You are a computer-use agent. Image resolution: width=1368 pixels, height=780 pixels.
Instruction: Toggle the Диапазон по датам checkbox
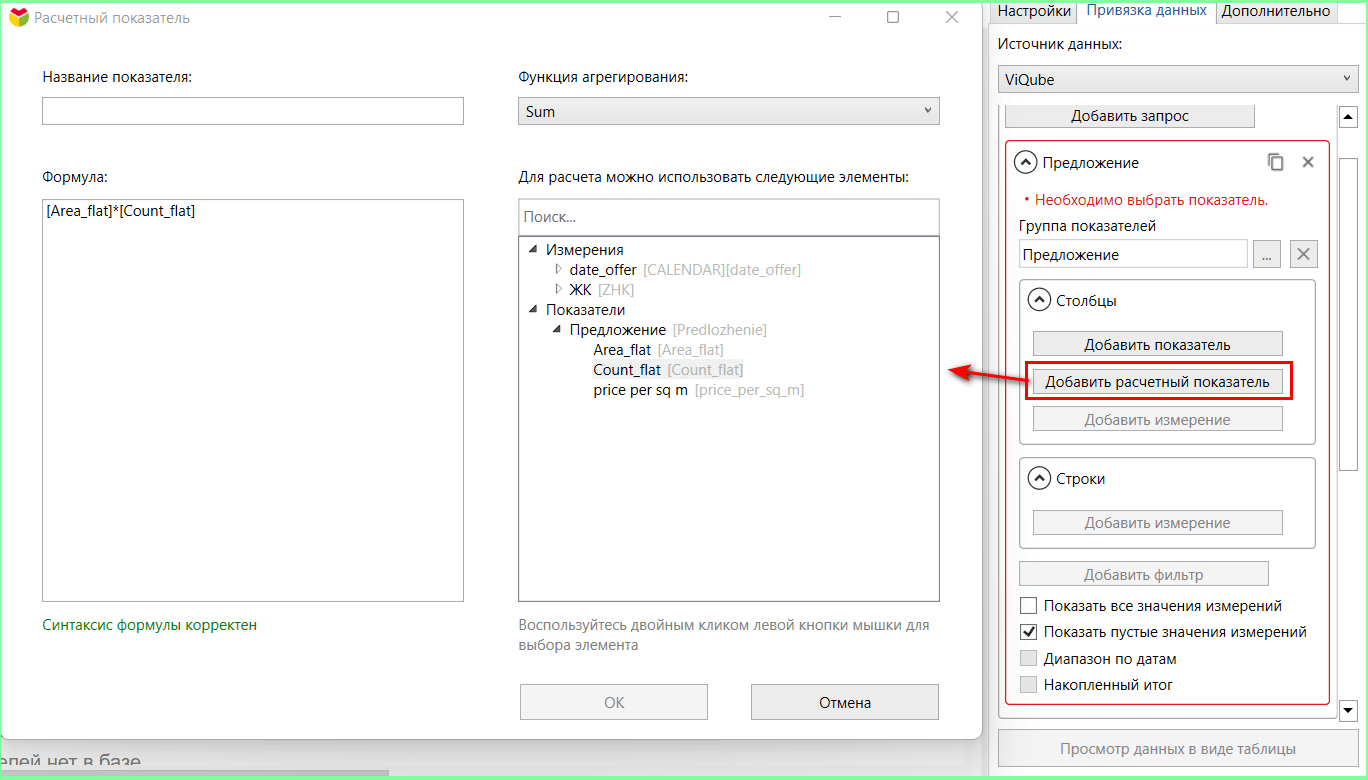1028,659
